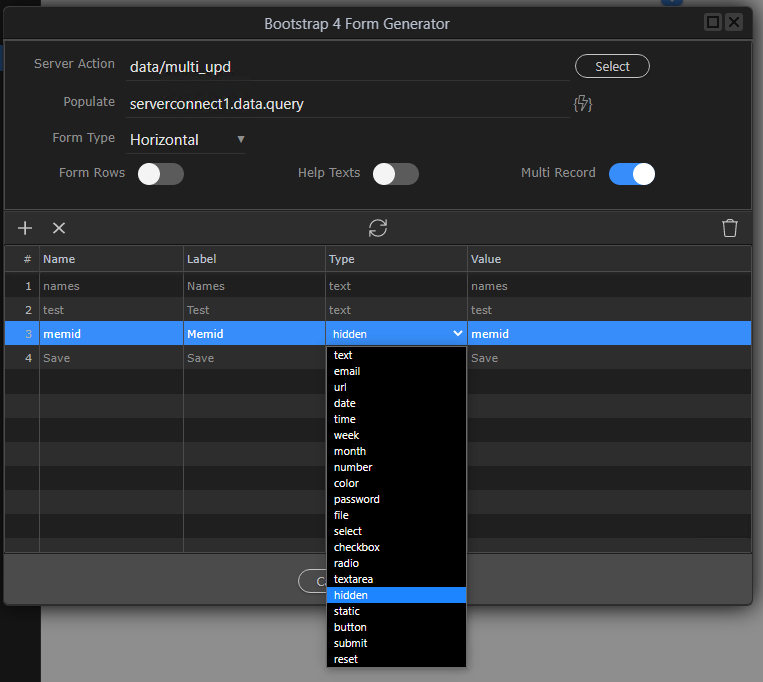This screenshot has width=763, height=682.
Task: Click the Select button for Server Action
Action: (612, 67)
